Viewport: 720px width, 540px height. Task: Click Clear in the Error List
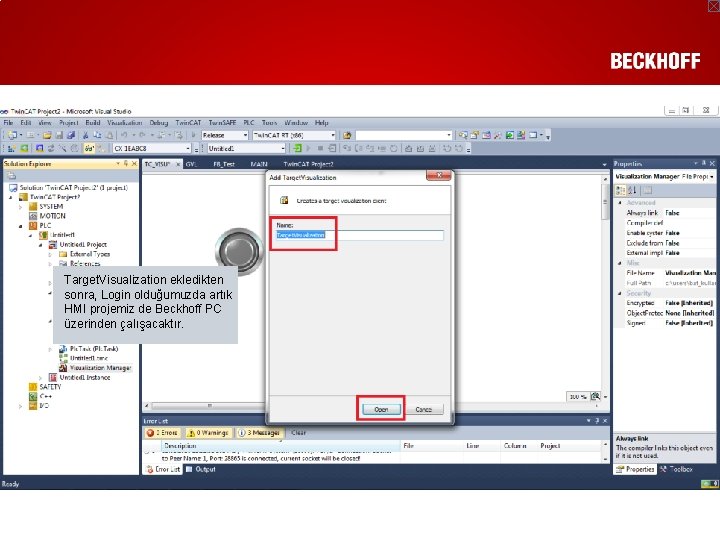[298, 433]
